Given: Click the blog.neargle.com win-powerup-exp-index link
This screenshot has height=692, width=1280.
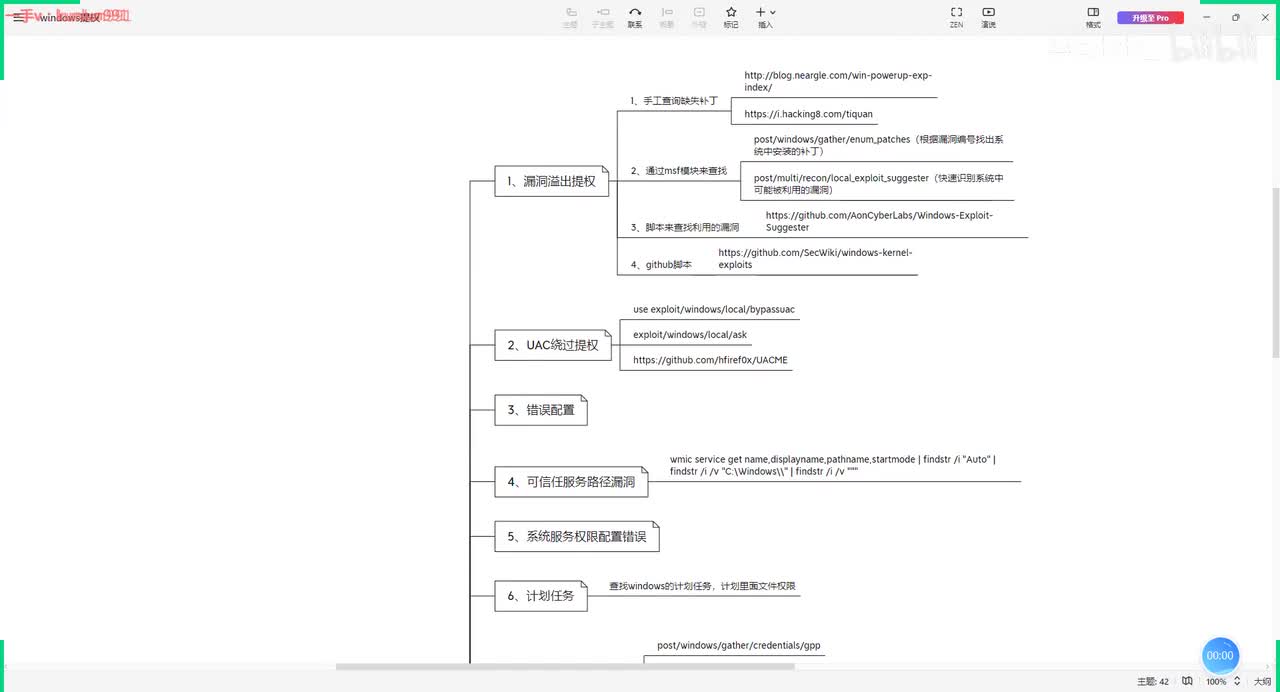Looking at the screenshot, I should click(x=838, y=81).
